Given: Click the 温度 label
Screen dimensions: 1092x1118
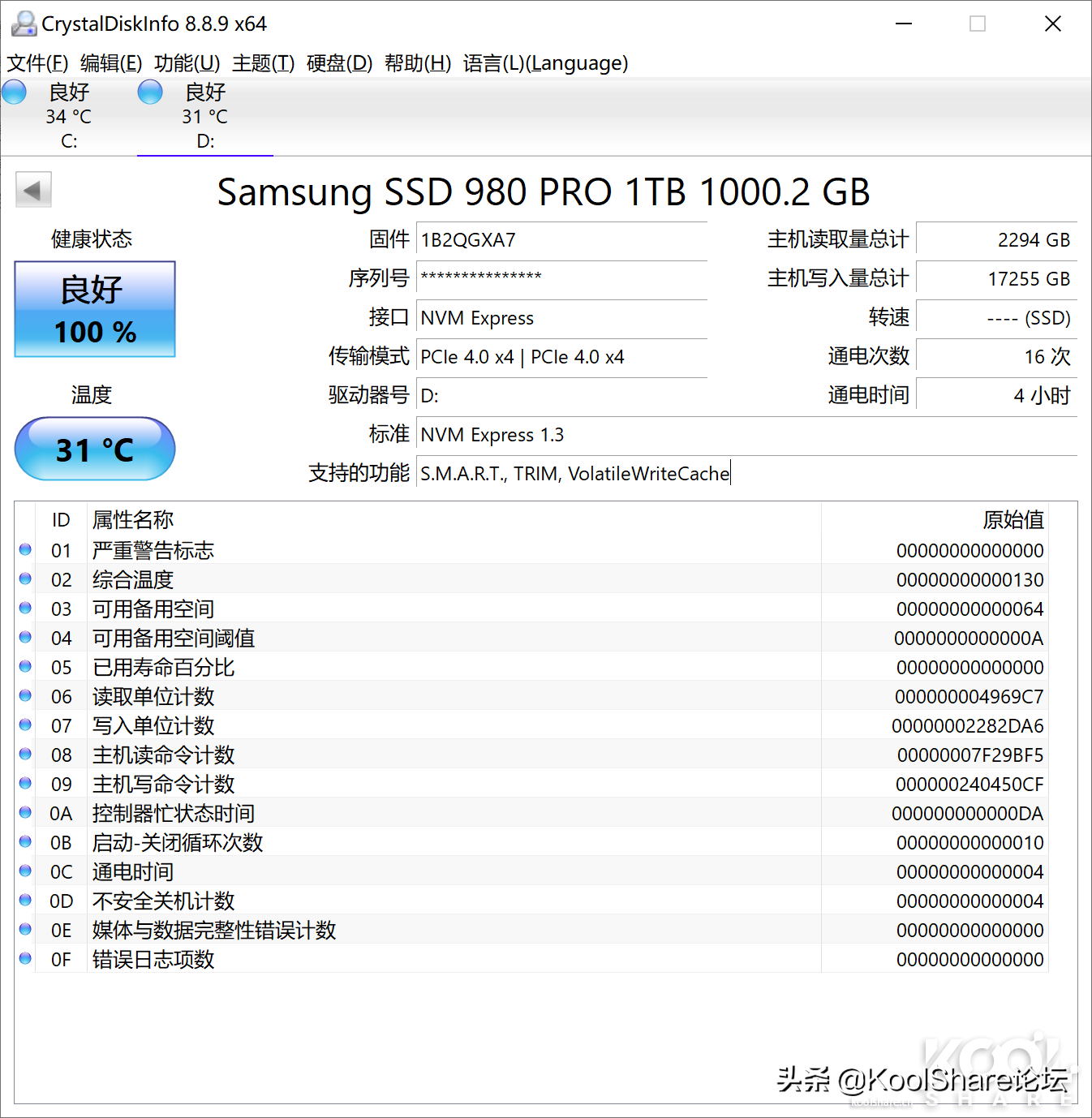Looking at the screenshot, I should pyautogui.click(x=92, y=395).
